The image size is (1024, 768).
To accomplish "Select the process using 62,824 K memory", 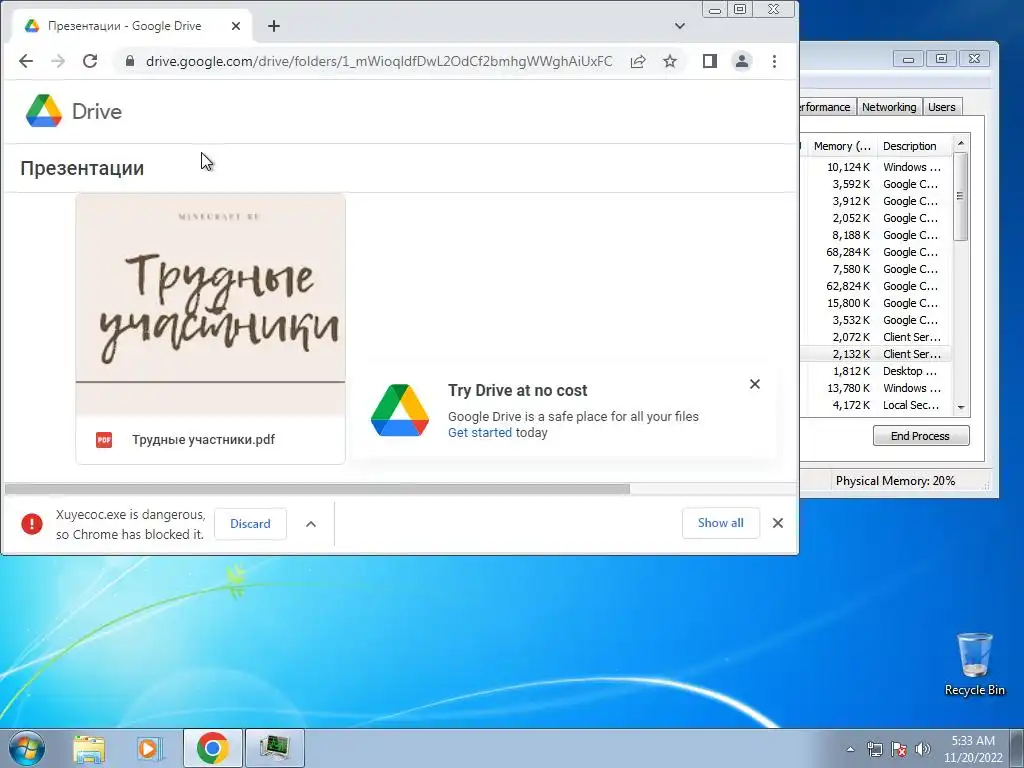I will [875, 286].
